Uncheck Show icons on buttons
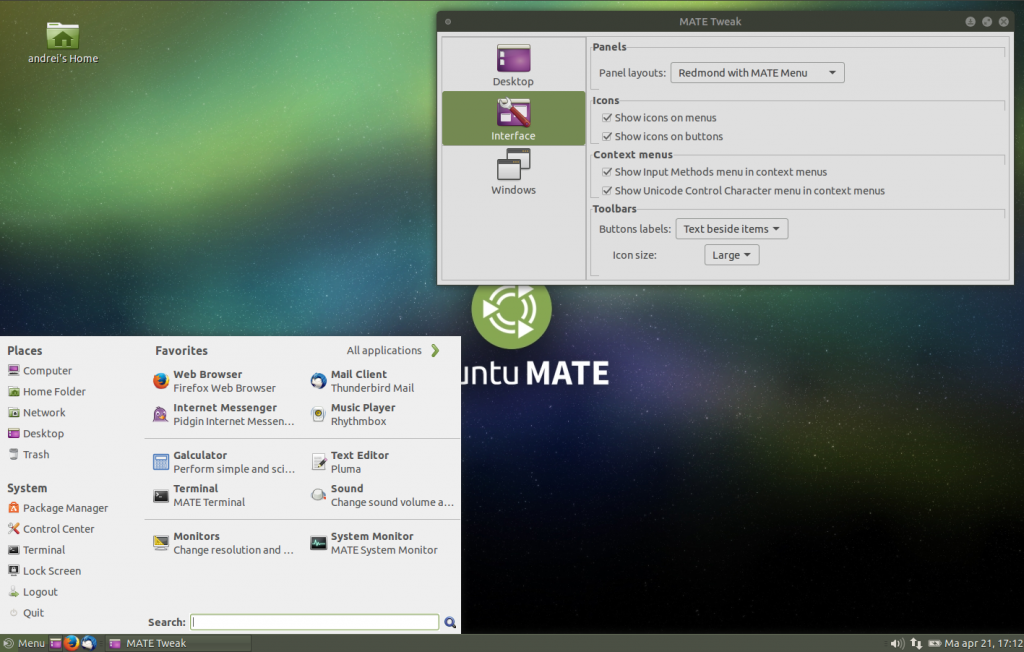The image size is (1024, 652). (607, 136)
